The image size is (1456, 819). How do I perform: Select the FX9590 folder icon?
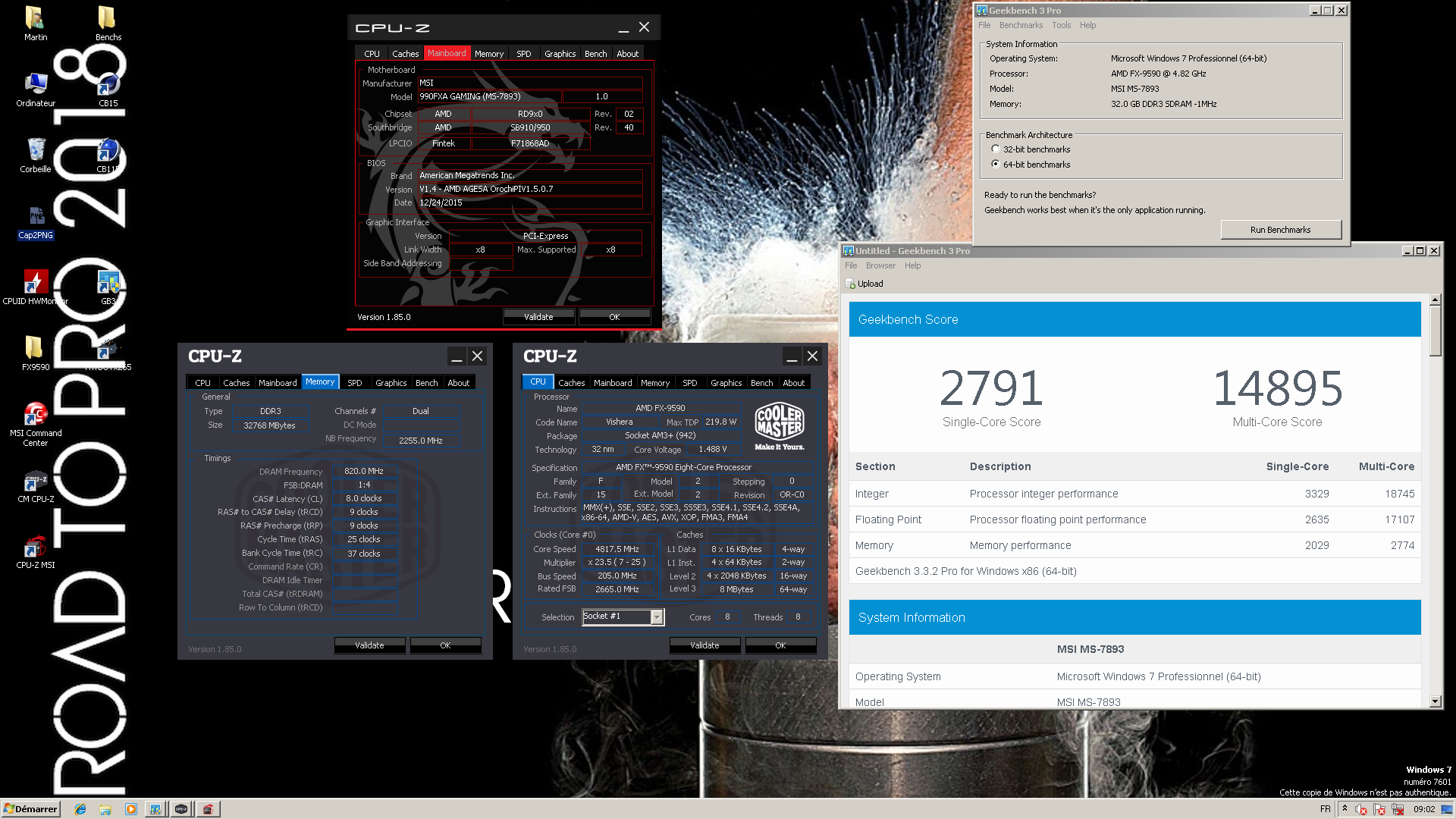35,353
